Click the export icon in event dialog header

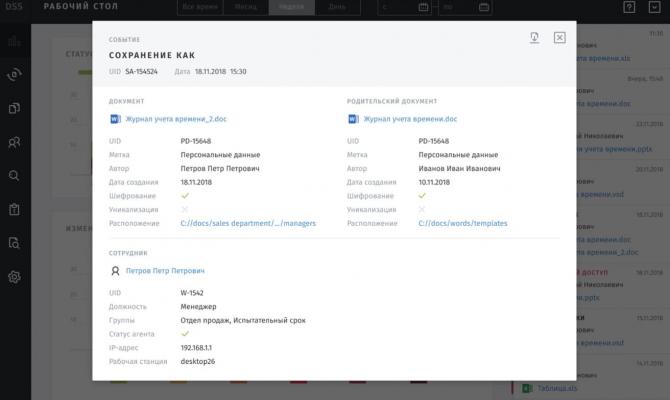tap(534, 38)
